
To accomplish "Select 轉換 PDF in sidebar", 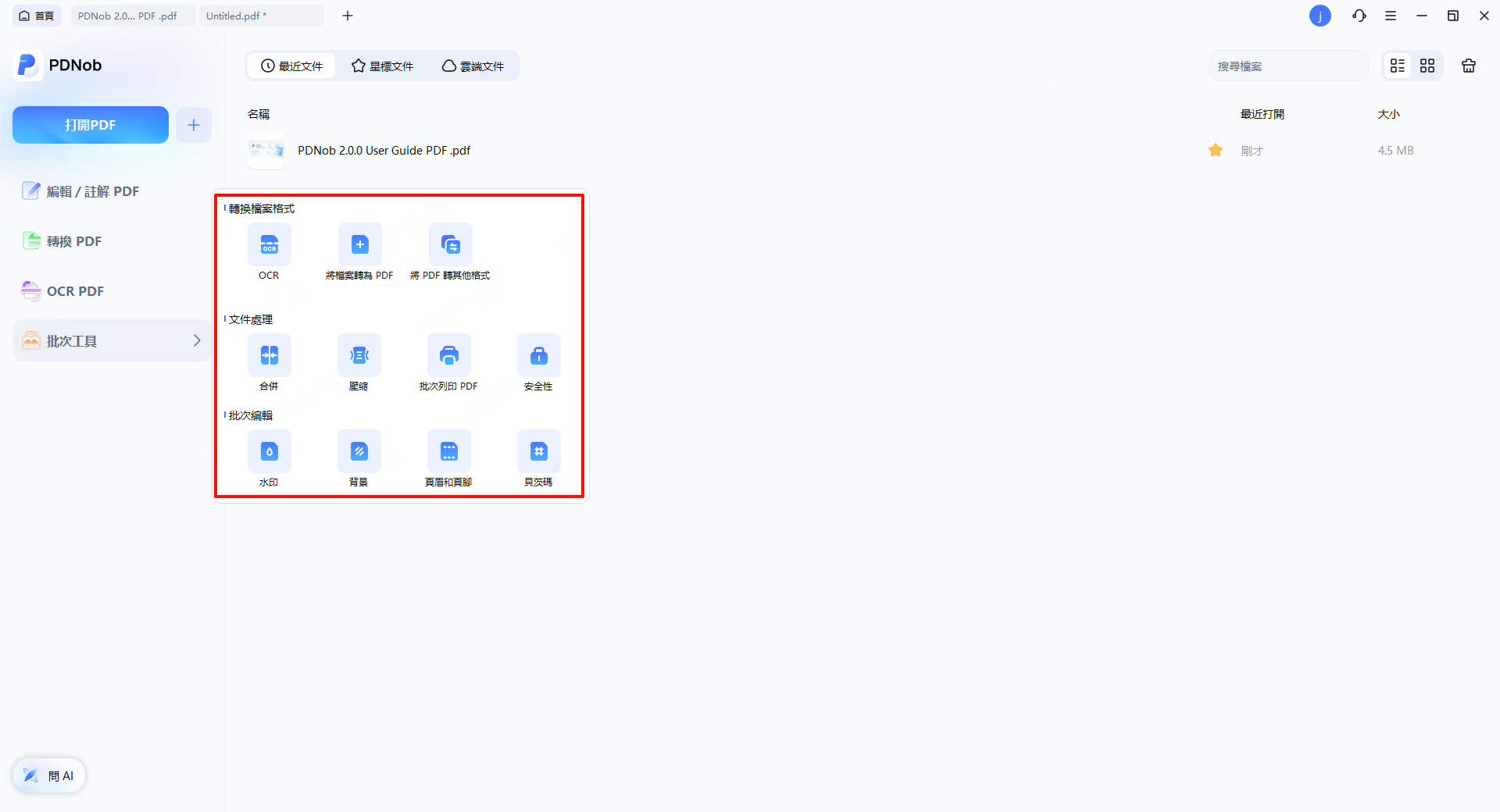I will click(x=111, y=241).
